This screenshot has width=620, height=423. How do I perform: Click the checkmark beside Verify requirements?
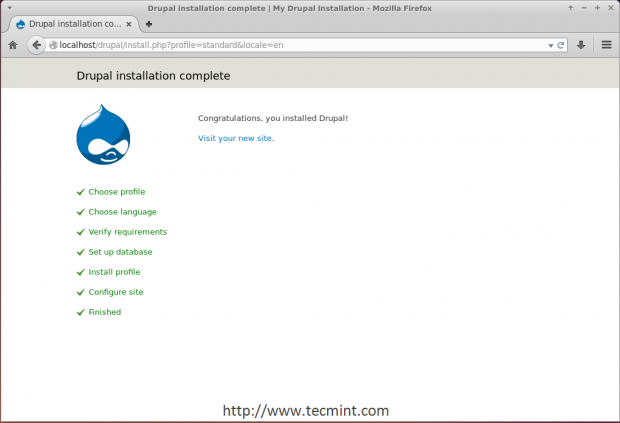pyautogui.click(x=81, y=232)
